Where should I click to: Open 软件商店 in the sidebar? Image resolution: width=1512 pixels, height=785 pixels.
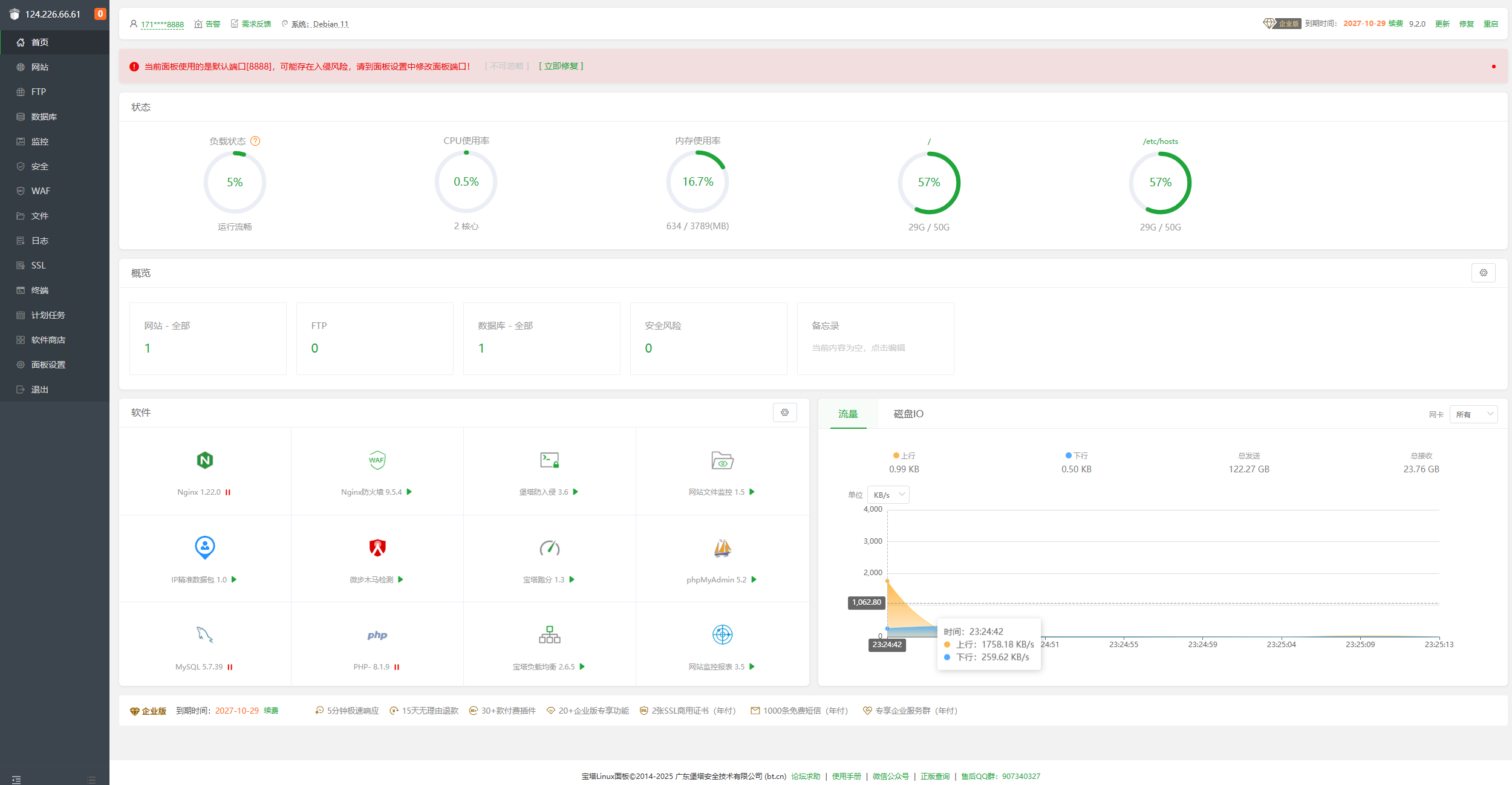click(48, 340)
